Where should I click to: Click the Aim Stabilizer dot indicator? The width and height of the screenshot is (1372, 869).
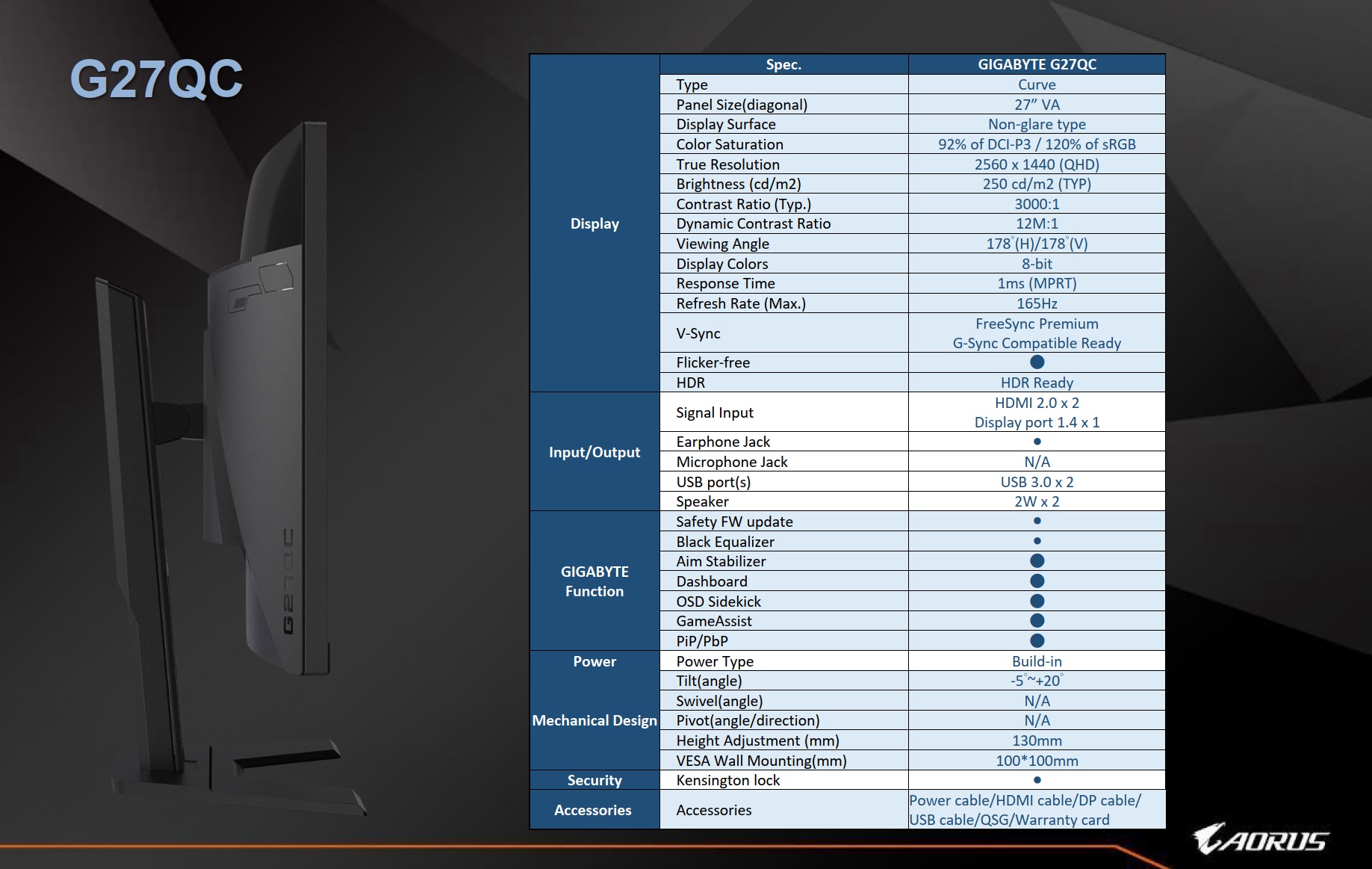[x=1037, y=561]
